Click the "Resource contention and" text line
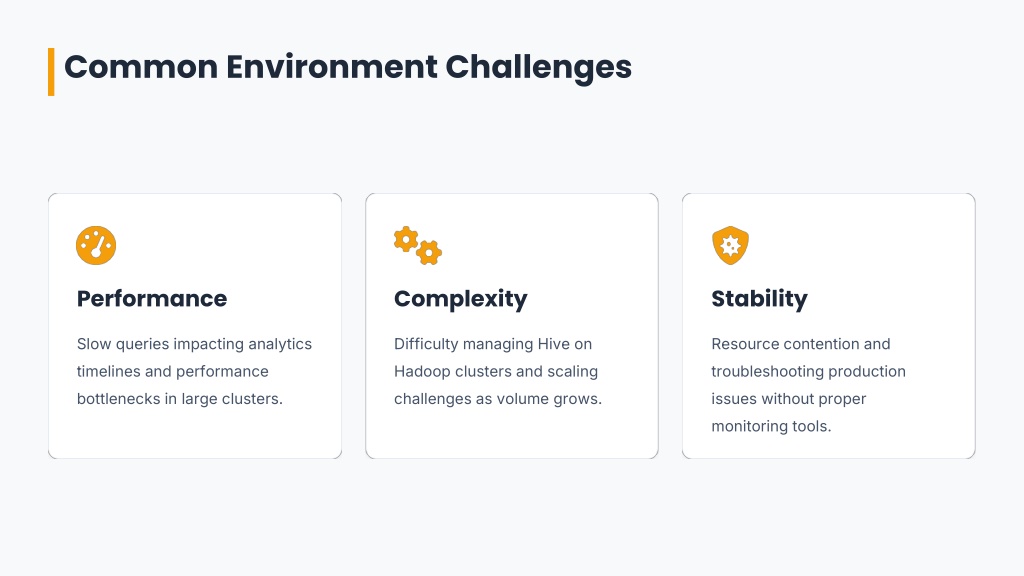The height and width of the screenshot is (576, 1024). [x=801, y=344]
